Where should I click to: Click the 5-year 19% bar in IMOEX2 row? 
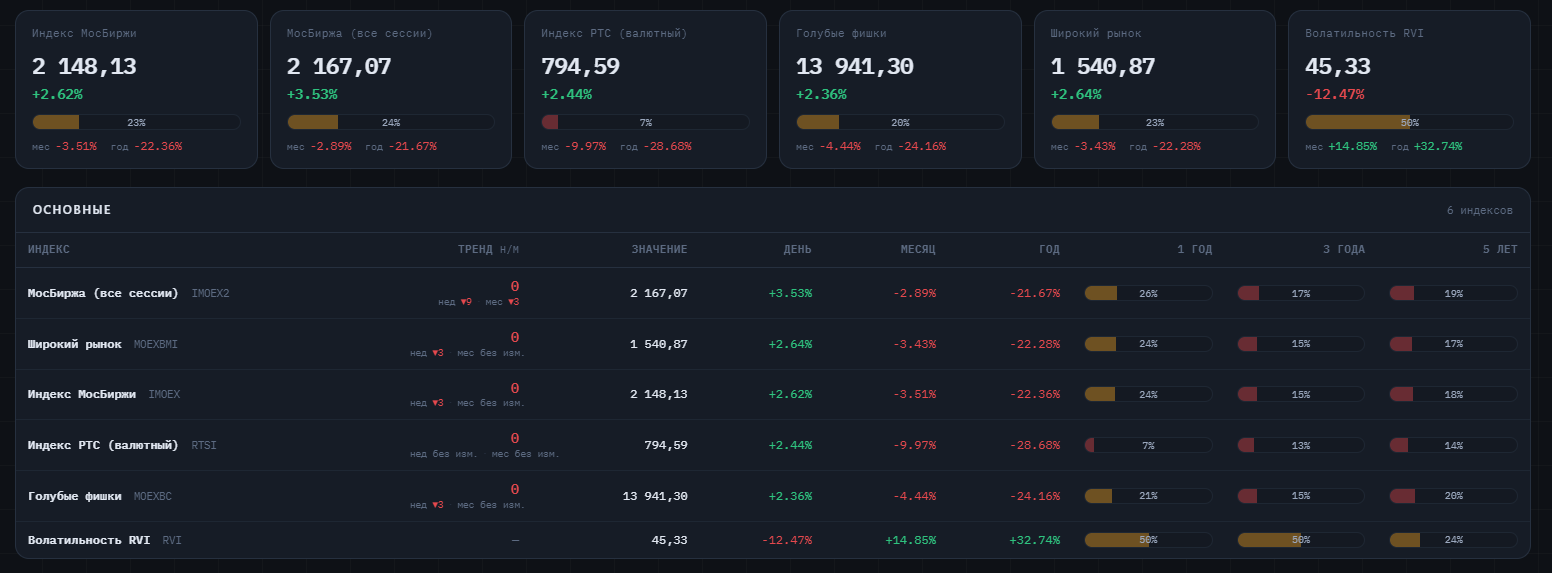point(1453,293)
